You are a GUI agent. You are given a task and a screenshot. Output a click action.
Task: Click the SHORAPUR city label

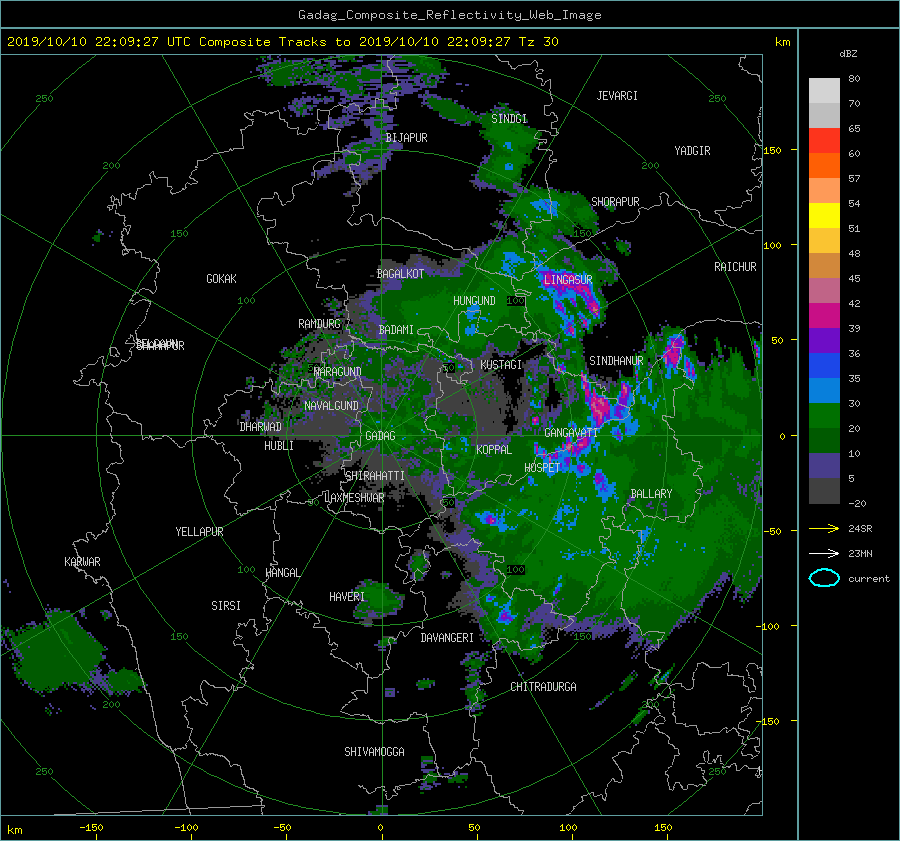point(615,202)
